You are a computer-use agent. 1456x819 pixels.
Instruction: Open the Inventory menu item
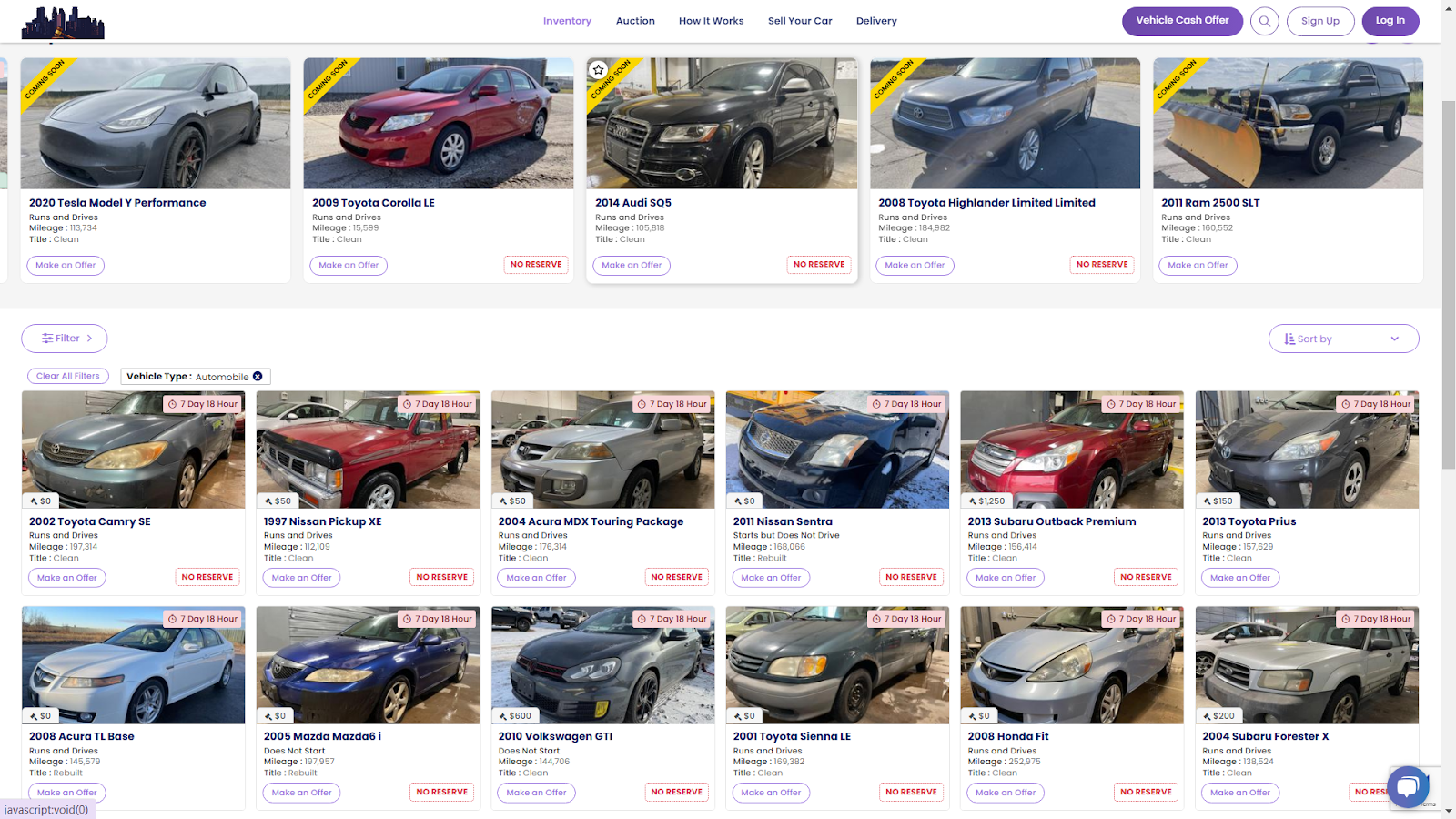pos(567,21)
